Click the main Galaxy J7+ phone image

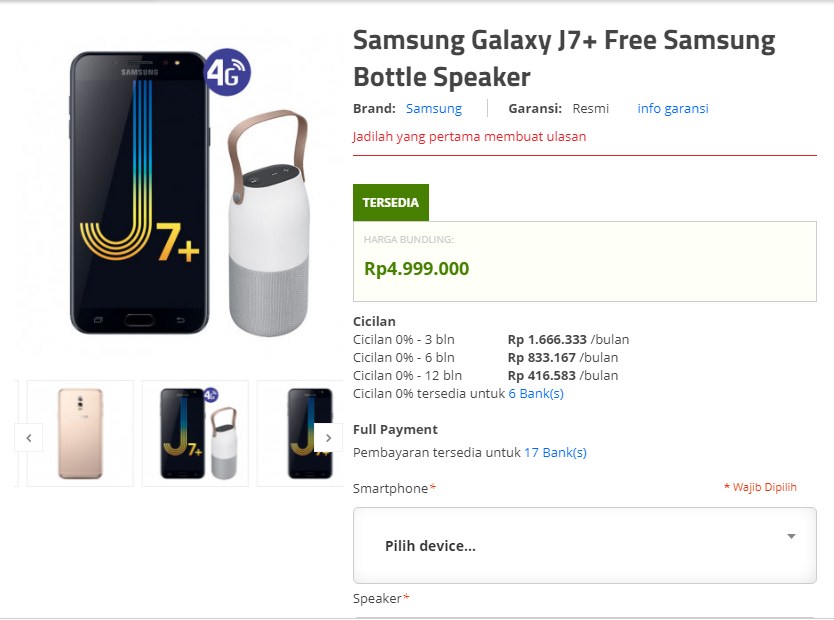coord(139,192)
